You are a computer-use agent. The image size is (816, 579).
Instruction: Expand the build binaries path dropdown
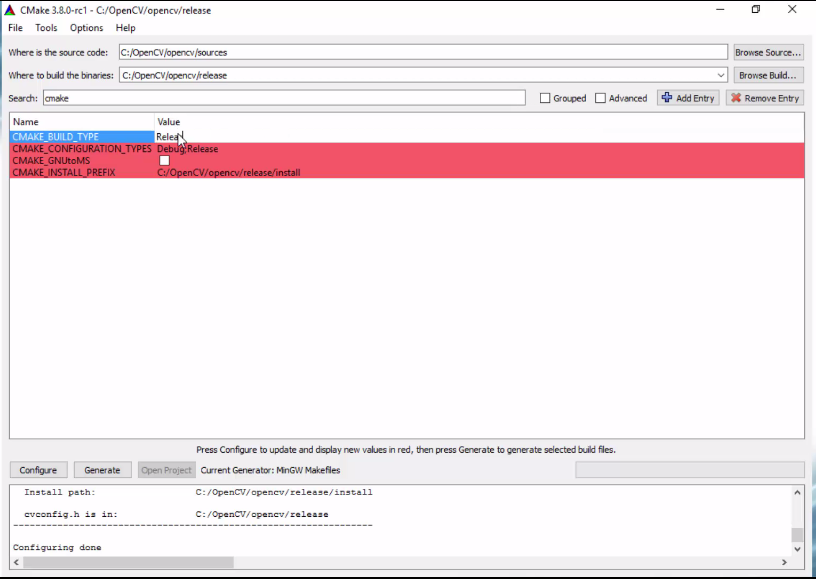pyautogui.click(x=721, y=75)
